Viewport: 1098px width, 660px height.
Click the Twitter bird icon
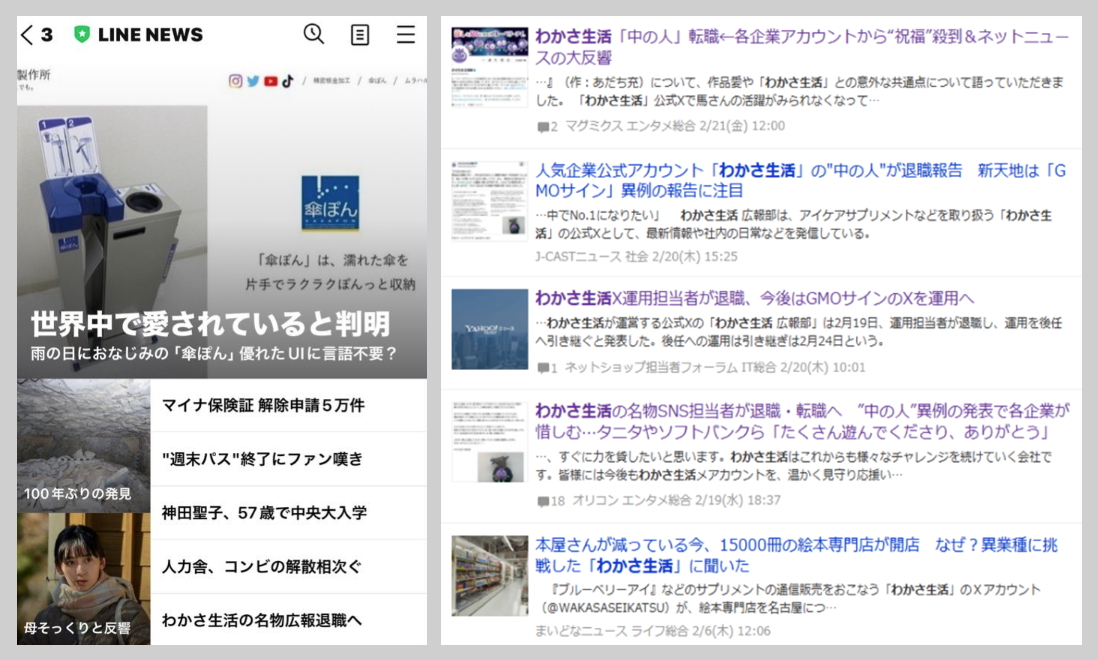coord(253,82)
